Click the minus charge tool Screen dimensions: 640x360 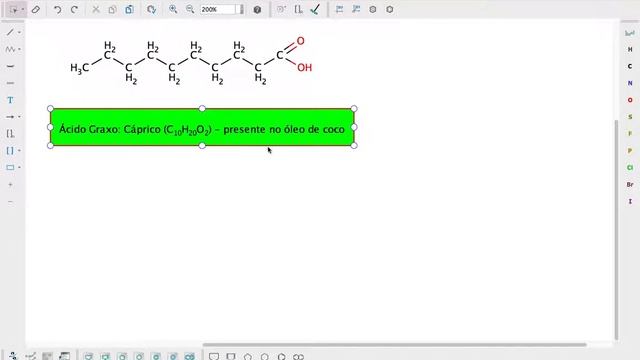coord(10,202)
